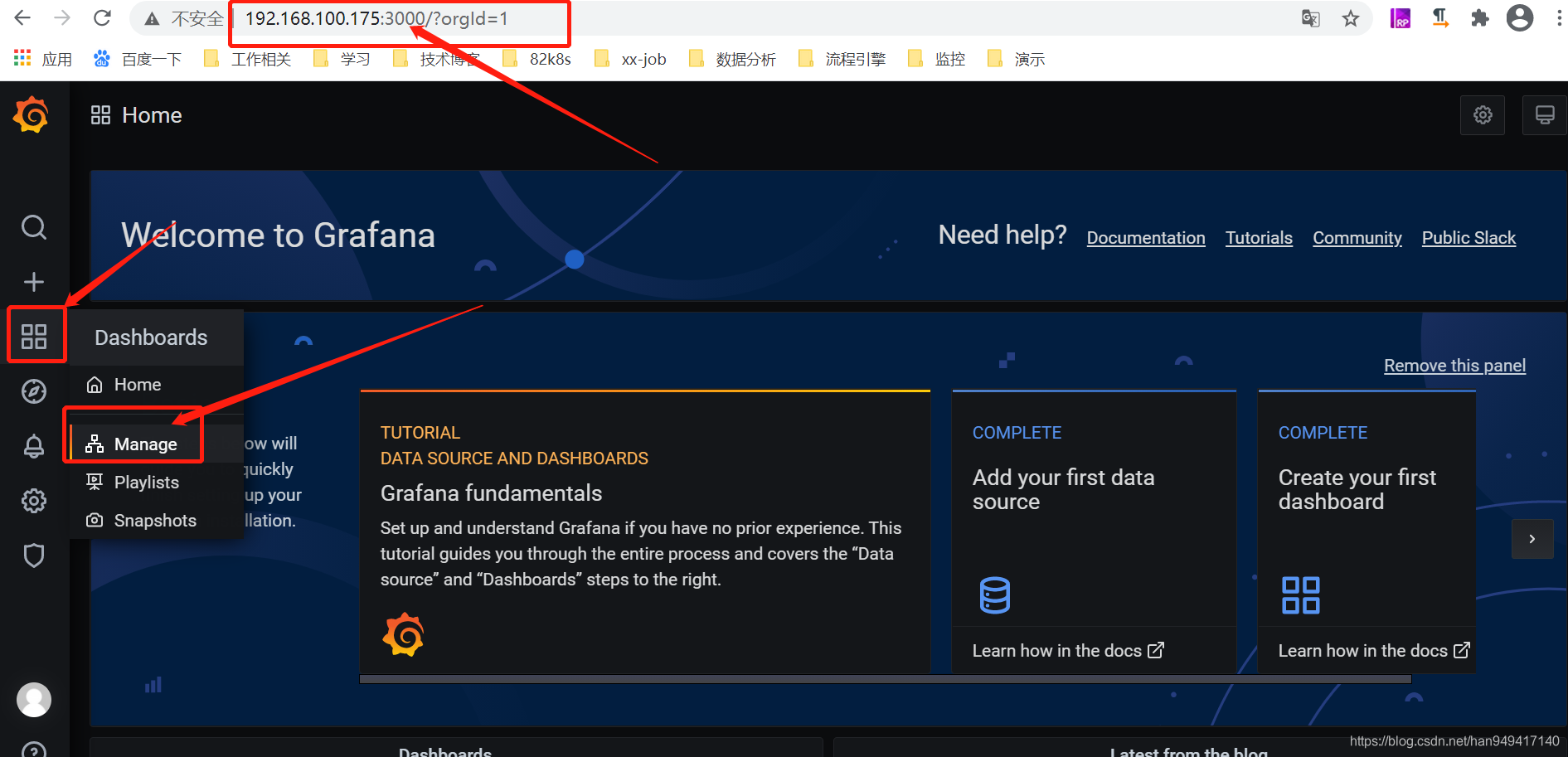The height and width of the screenshot is (757, 1568).
Task: Click the Add your first data source card
Action: click(x=1094, y=531)
